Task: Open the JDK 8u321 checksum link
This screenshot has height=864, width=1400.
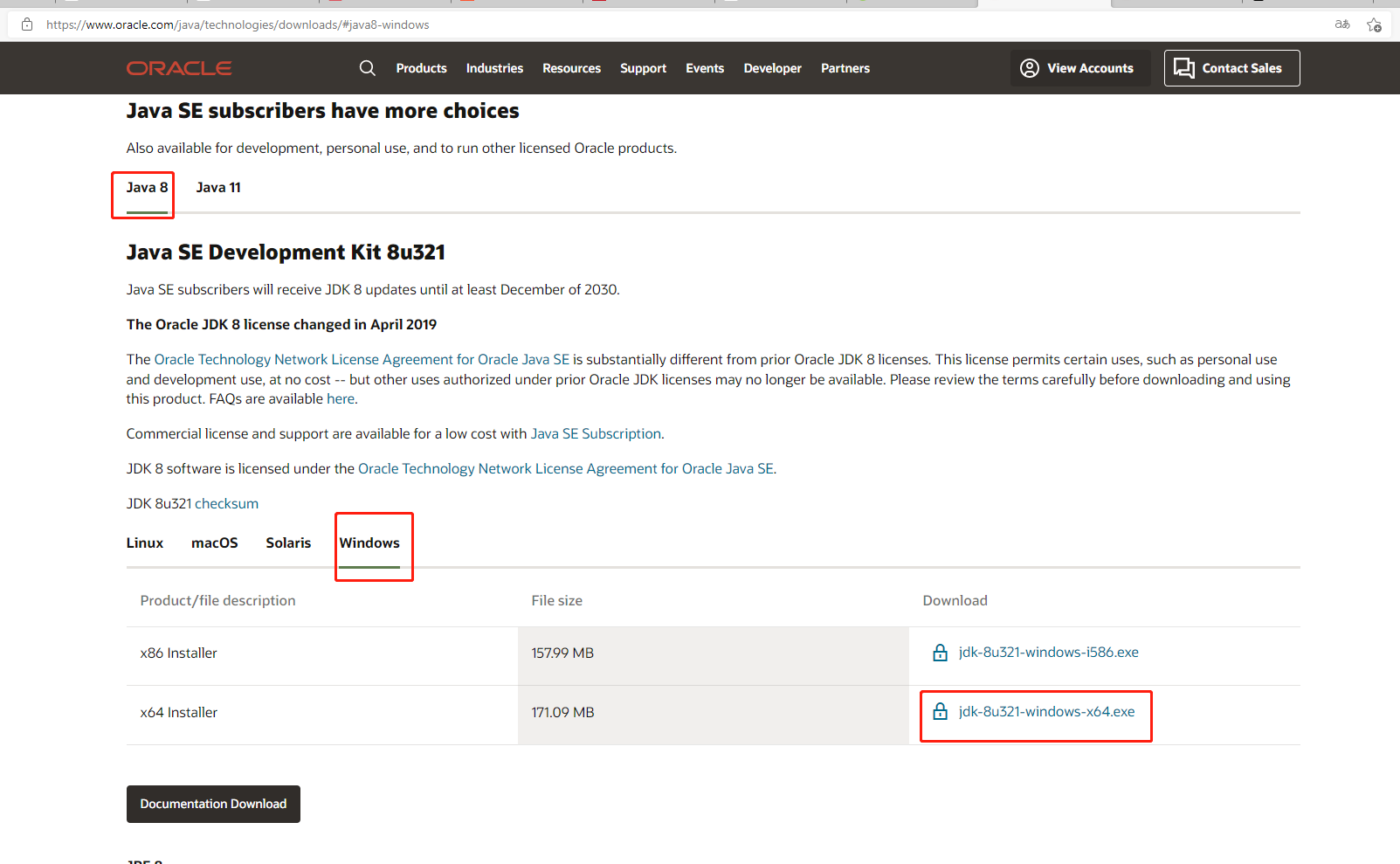Action: [x=226, y=504]
